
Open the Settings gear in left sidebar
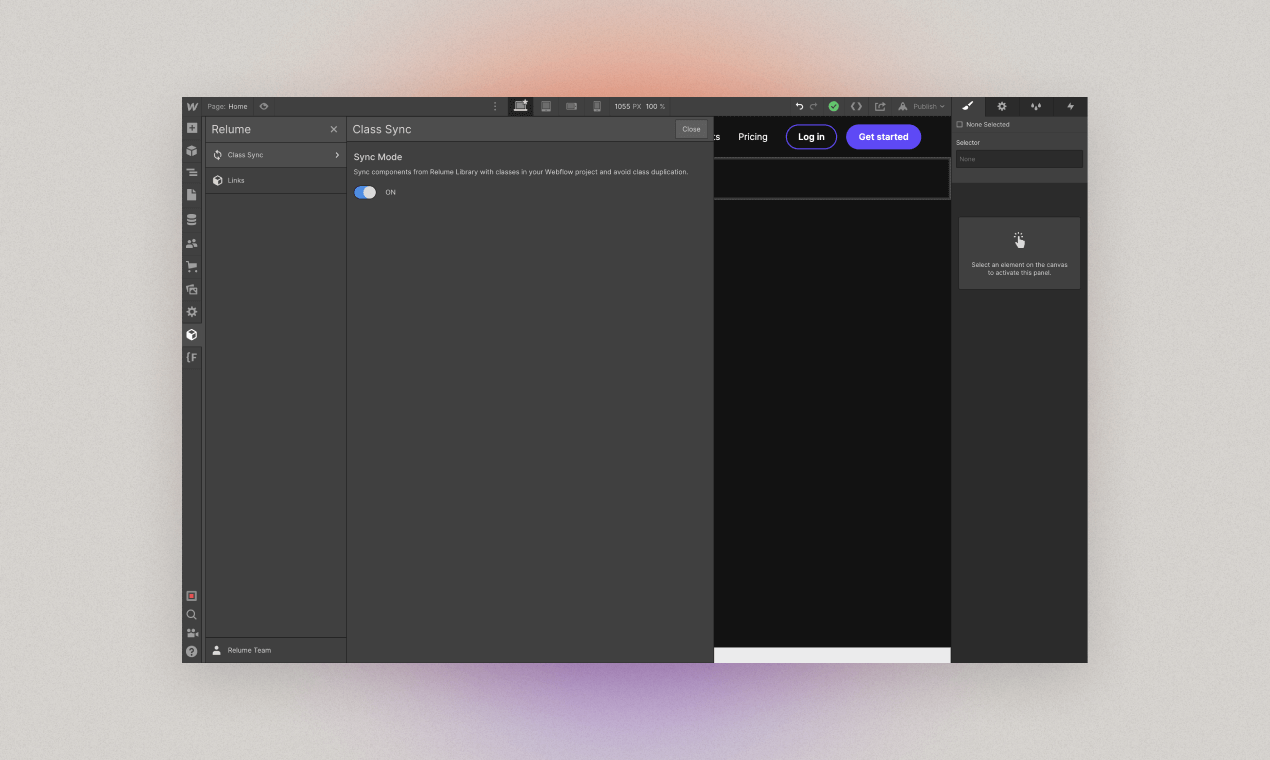click(192, 312)
